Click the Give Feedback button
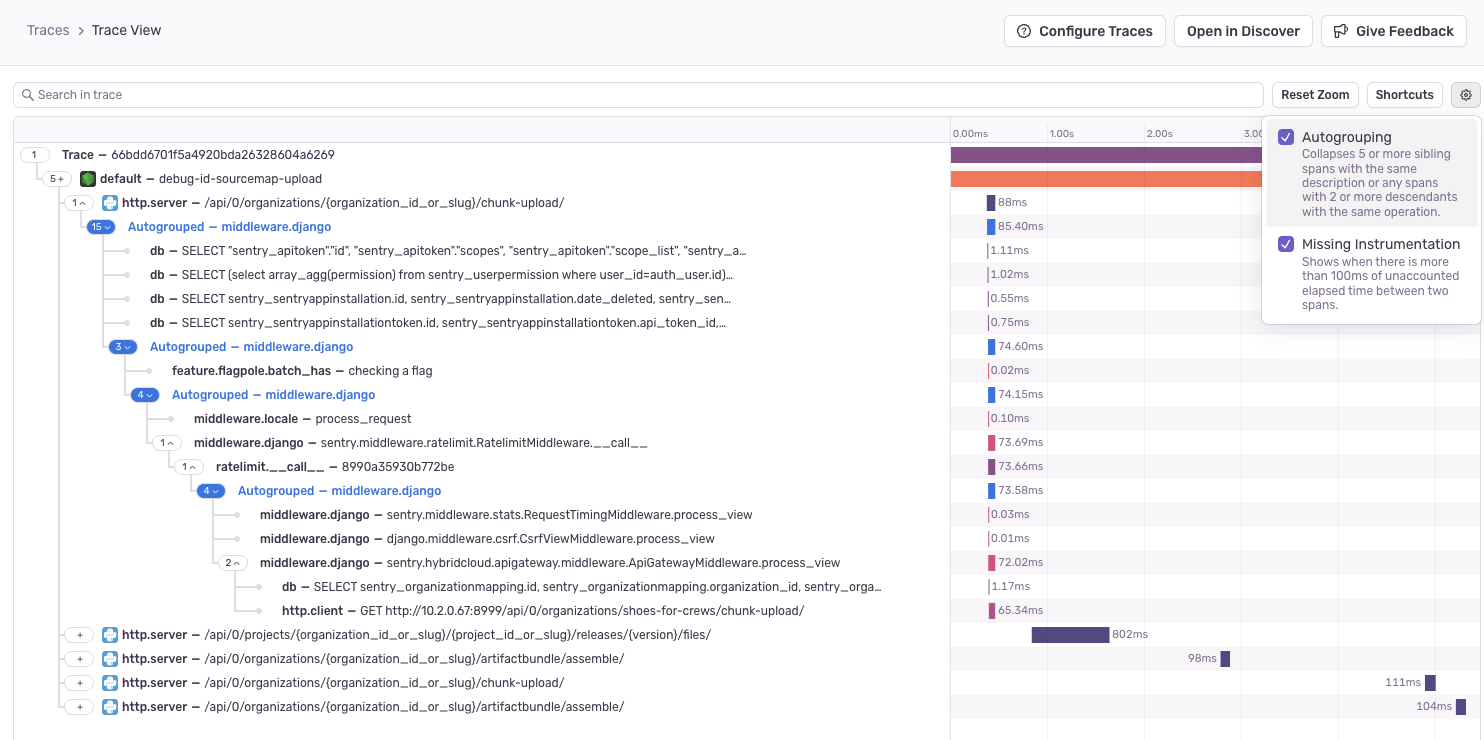The height and width of the screenshot is (740, 1484). [x=1394, y=31]
